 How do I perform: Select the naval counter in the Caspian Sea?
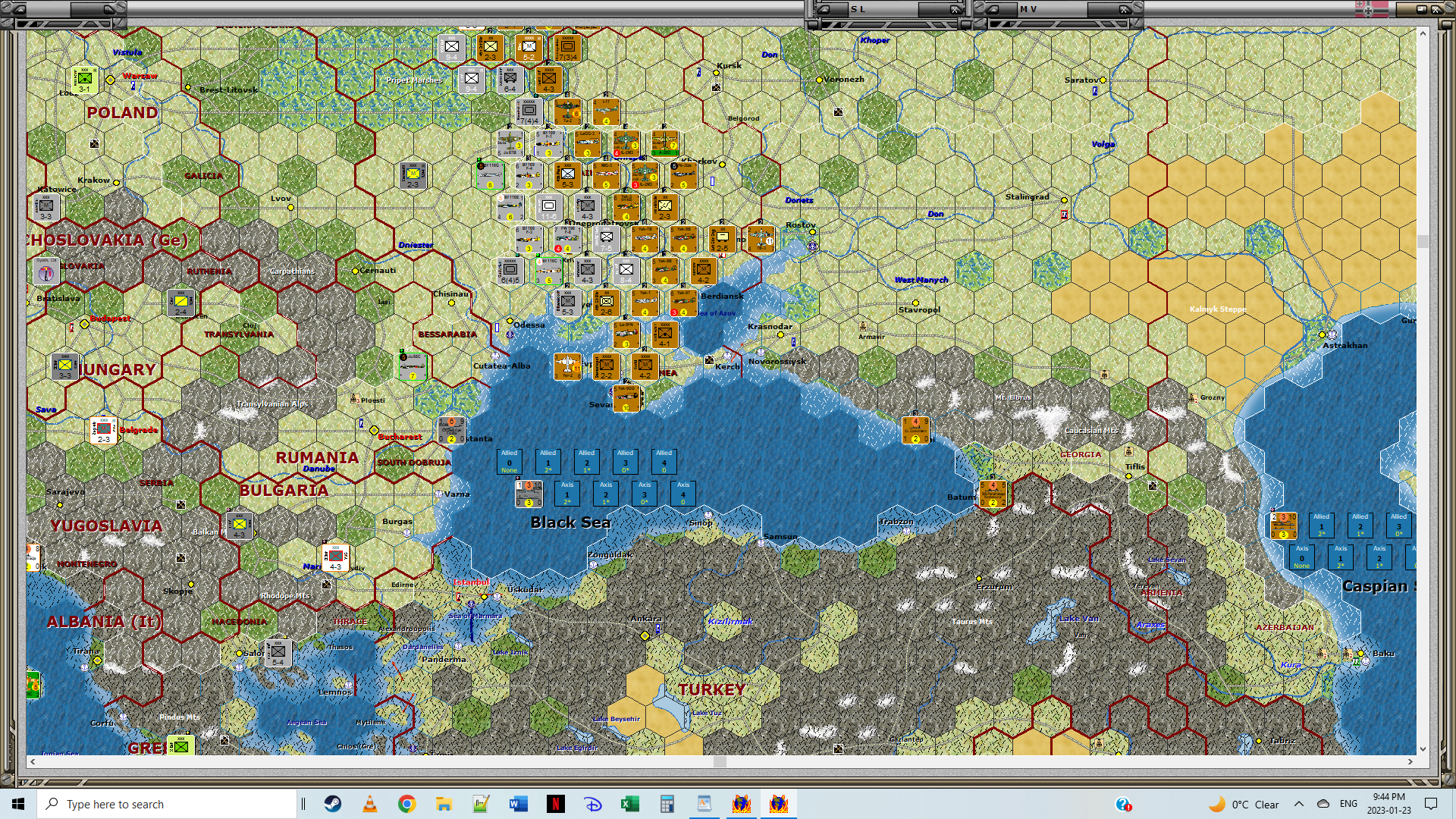[x=1283, y=526]
